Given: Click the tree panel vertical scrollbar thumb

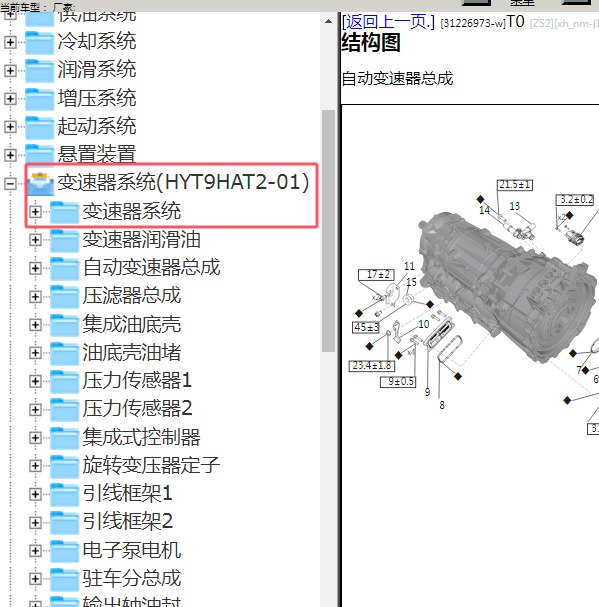Looking at the screenshot, I should coord(328,231).
